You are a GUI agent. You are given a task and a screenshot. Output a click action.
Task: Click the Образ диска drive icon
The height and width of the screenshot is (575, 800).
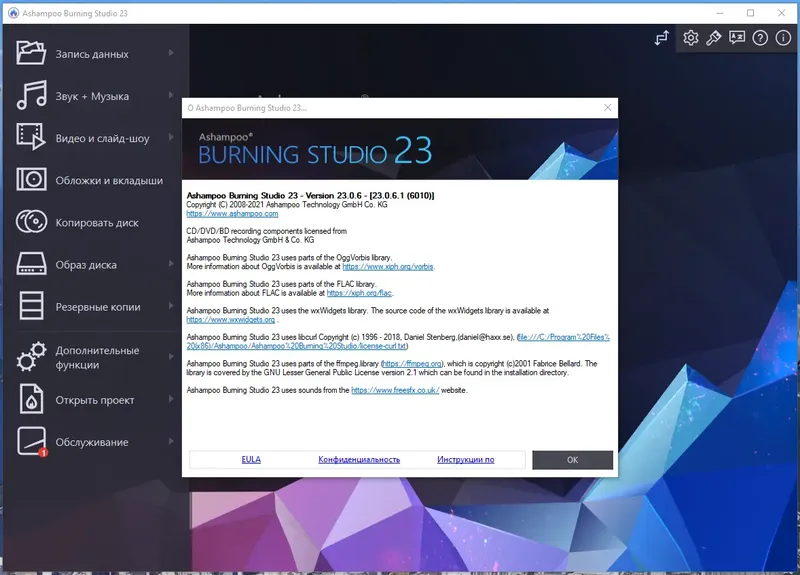coord(31,264)
